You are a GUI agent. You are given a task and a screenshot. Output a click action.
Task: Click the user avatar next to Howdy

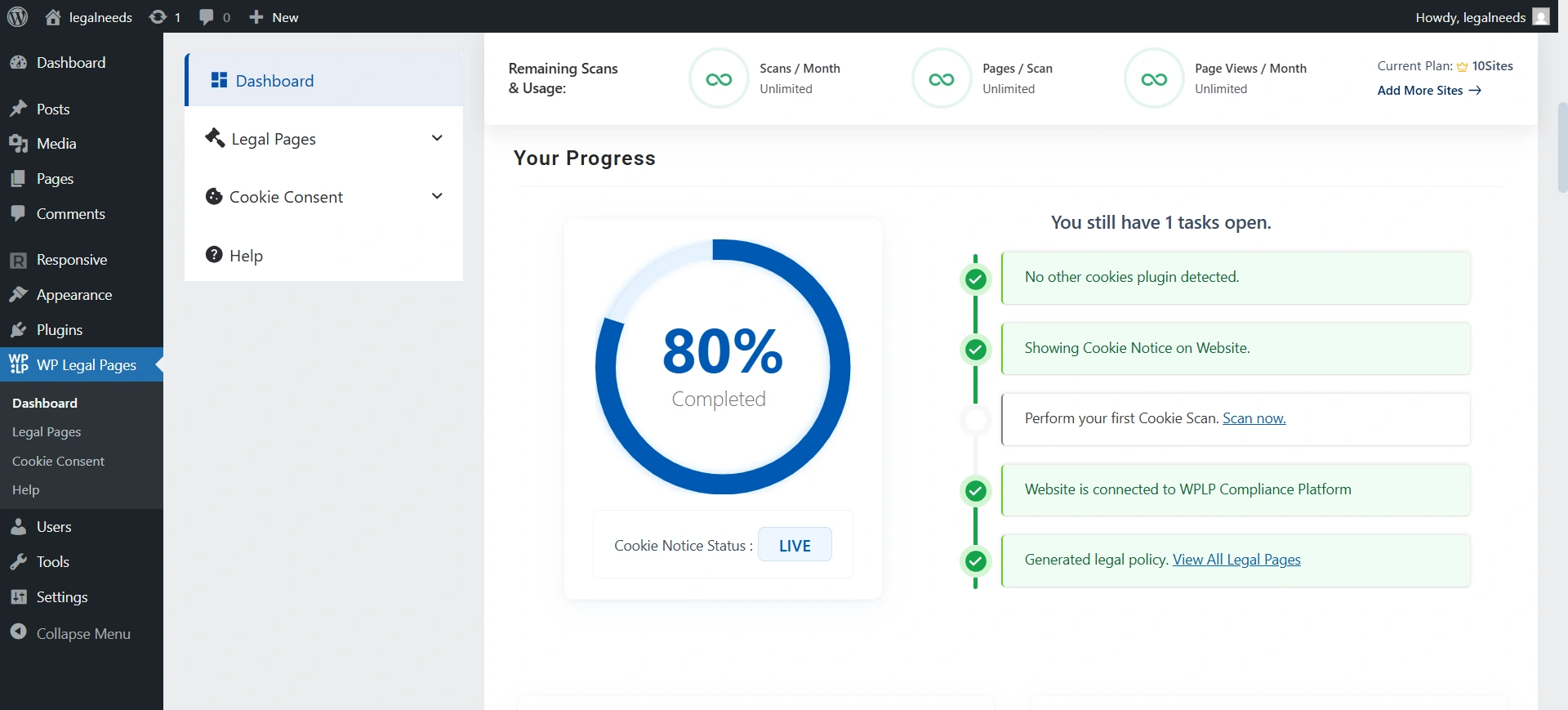tap(1541, 17)
